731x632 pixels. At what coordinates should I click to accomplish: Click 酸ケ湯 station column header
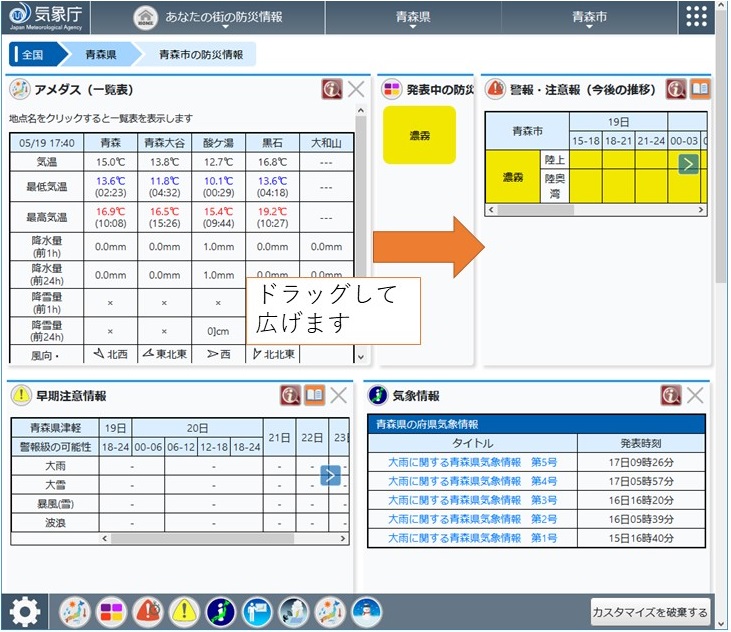click(x=218, y=143)
